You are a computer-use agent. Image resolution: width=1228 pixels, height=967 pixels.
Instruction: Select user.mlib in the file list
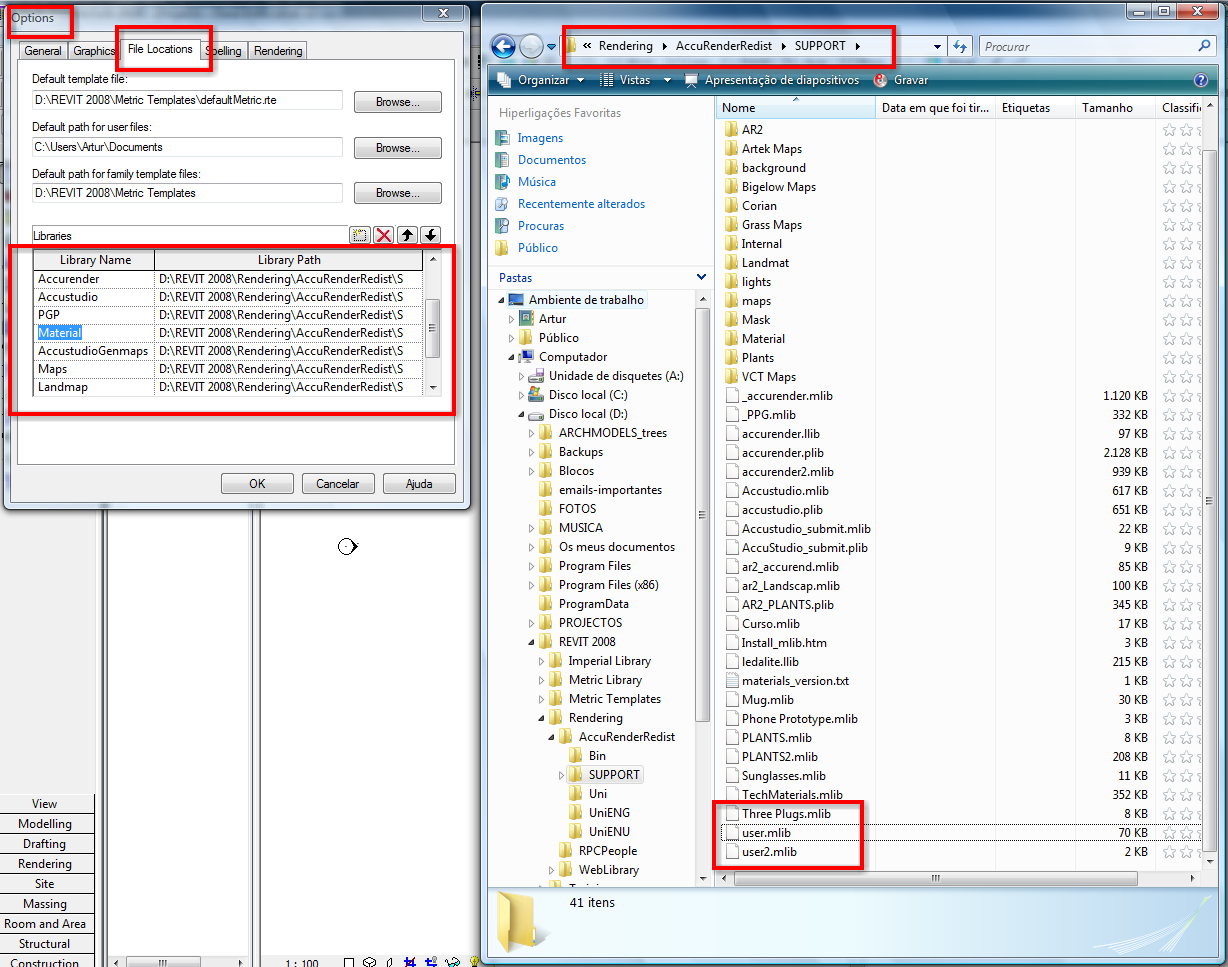[766, 833]
